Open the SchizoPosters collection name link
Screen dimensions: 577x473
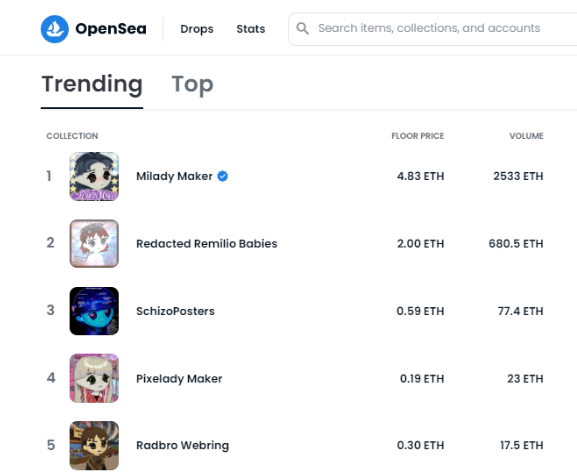[176, 311]
